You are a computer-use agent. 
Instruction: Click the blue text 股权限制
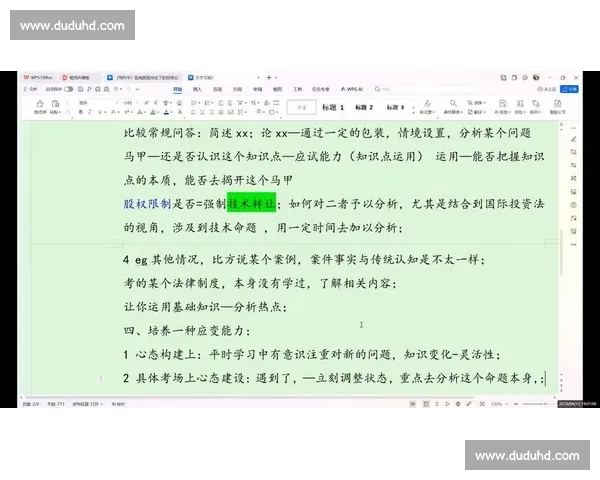(x=147, y=203)
